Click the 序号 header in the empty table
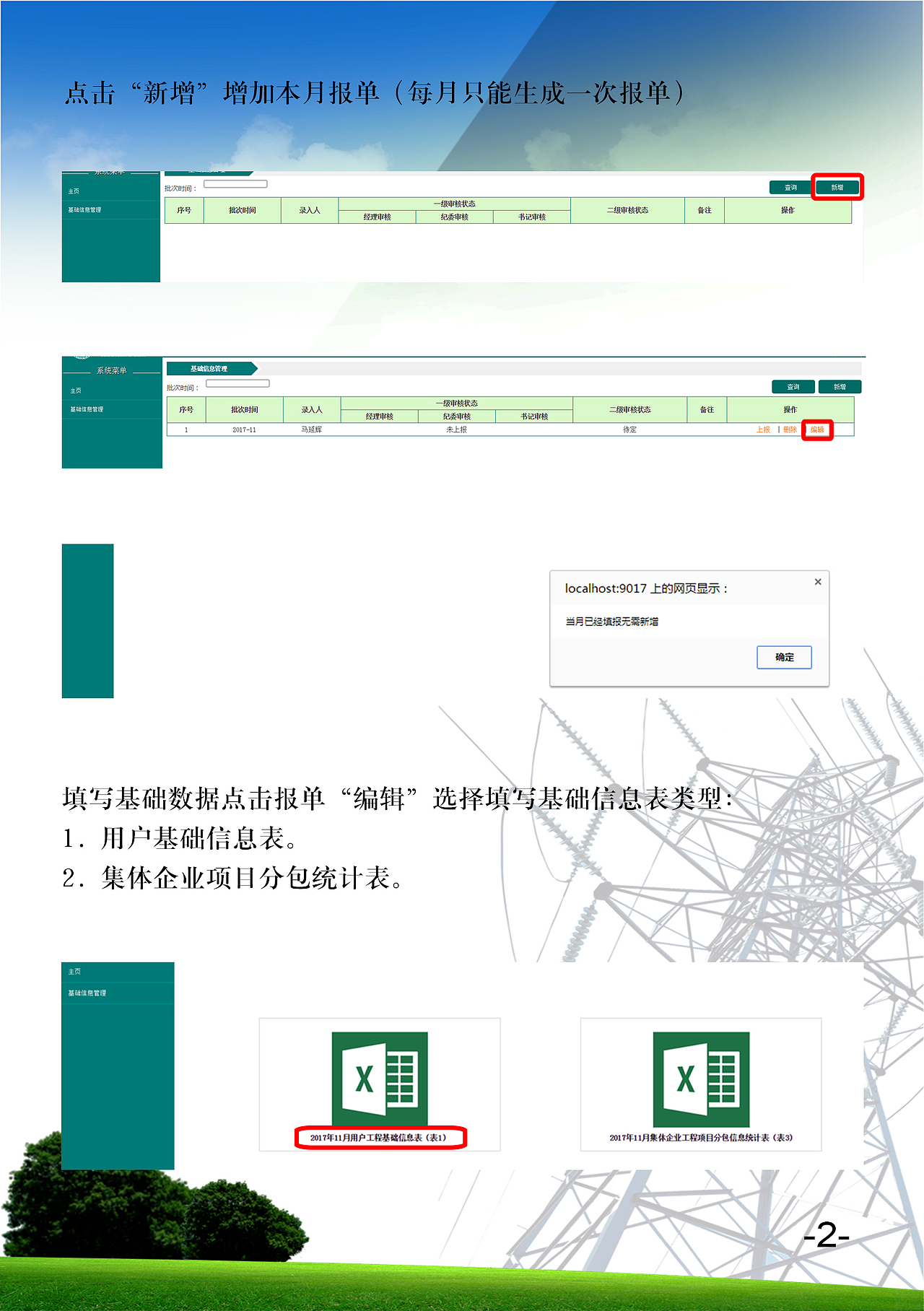 point(184,210)
